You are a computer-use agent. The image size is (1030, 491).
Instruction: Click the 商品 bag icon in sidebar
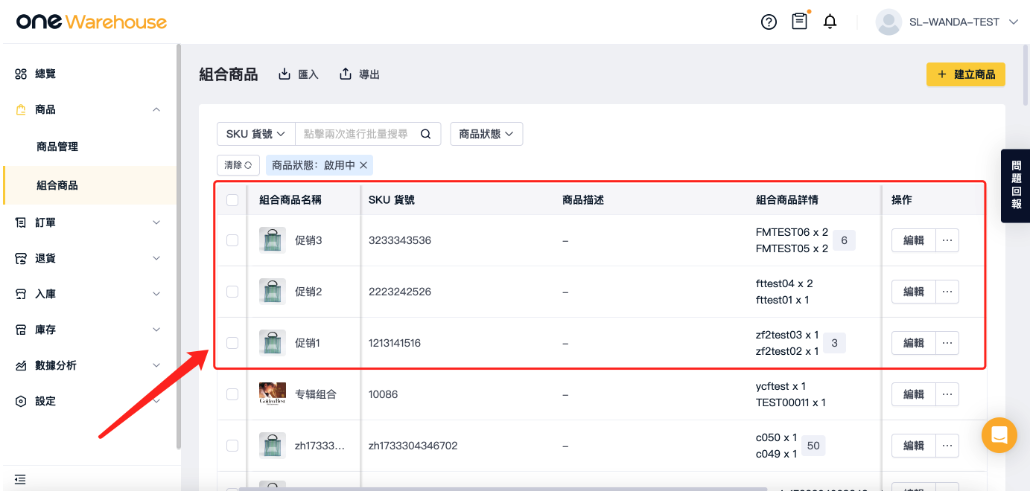[20, 110]
